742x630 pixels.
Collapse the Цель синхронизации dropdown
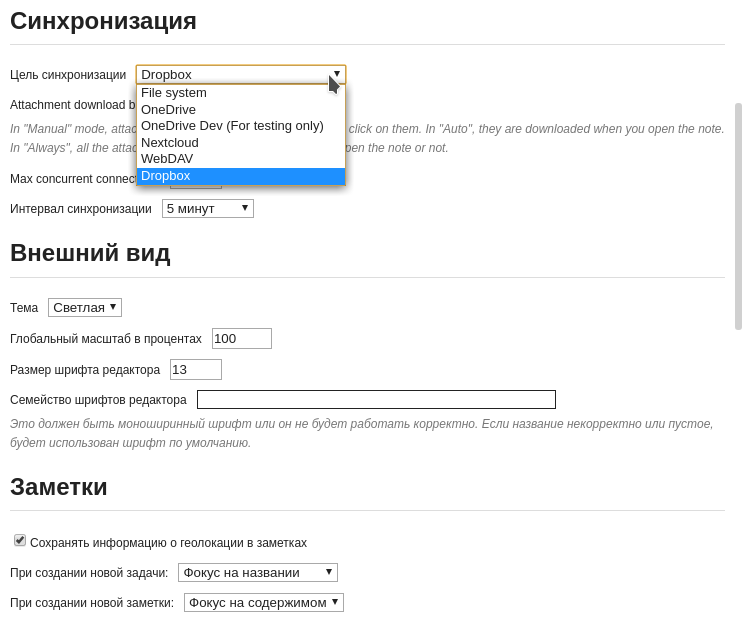pyautogui.click(x=241, y=74)
